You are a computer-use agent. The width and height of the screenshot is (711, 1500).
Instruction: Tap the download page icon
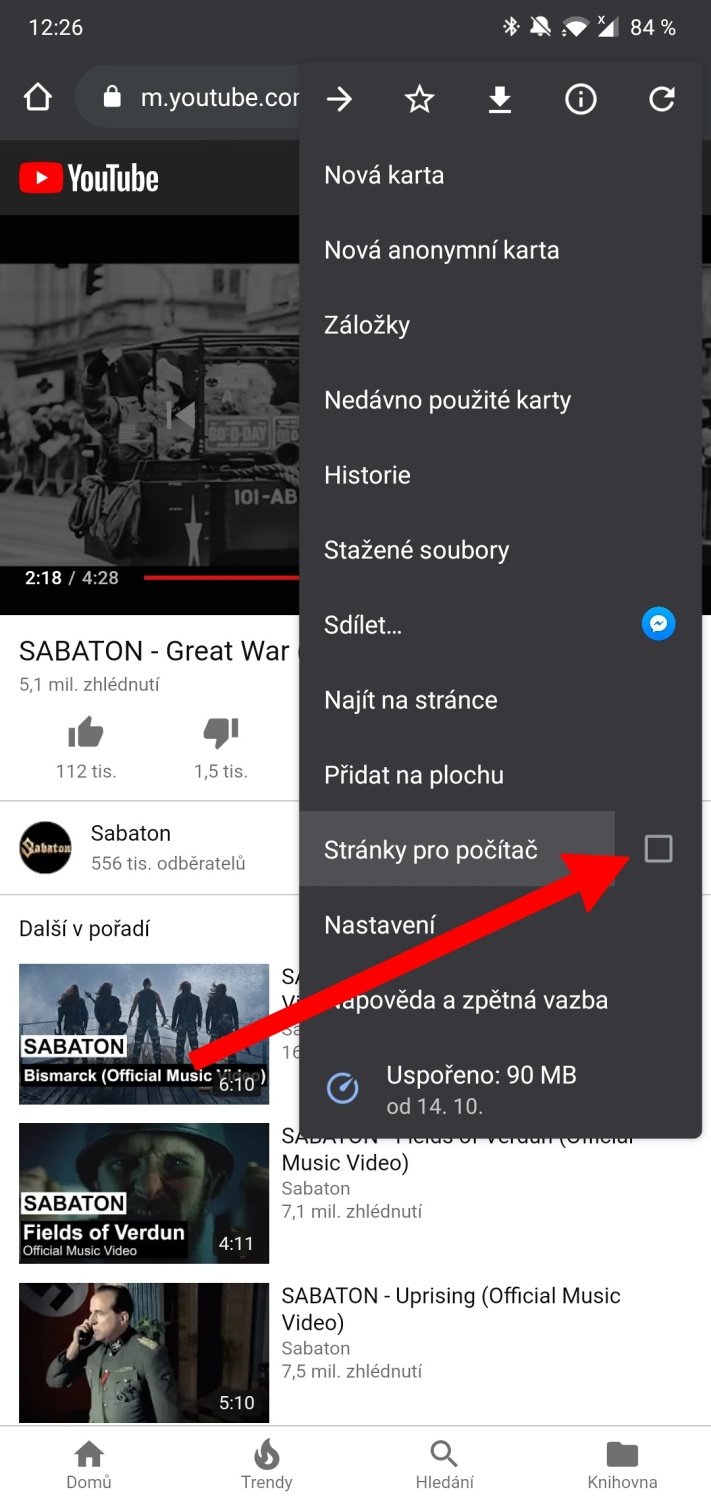500,99
